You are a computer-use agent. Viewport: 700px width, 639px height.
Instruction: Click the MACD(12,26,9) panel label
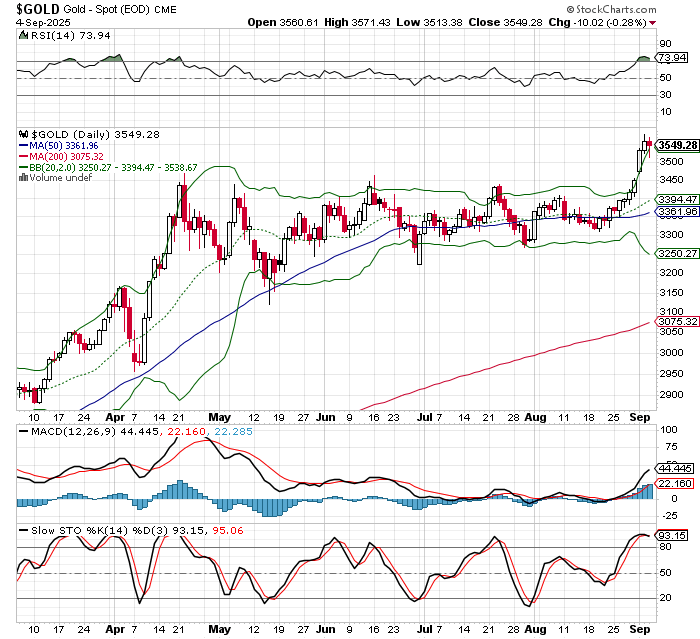pyautogui.click(x=58, y=430)
